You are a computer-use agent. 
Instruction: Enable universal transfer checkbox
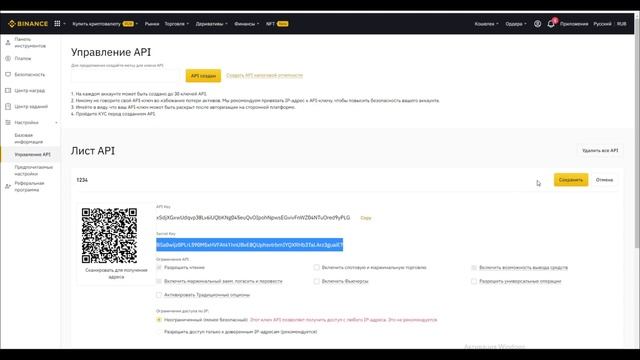pos(473,281)
